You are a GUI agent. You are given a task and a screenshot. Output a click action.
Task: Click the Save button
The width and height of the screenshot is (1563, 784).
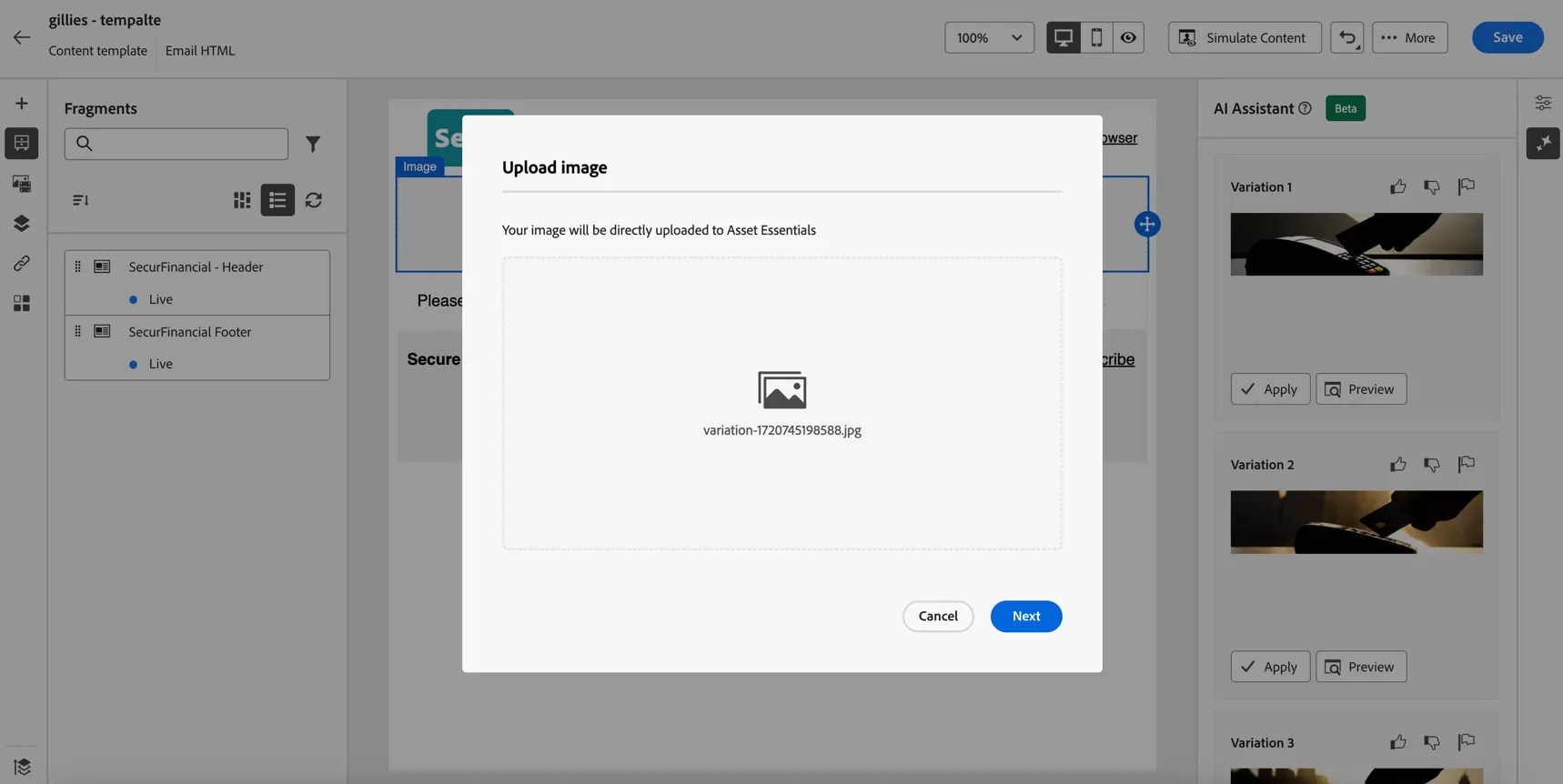point(1508,37)
